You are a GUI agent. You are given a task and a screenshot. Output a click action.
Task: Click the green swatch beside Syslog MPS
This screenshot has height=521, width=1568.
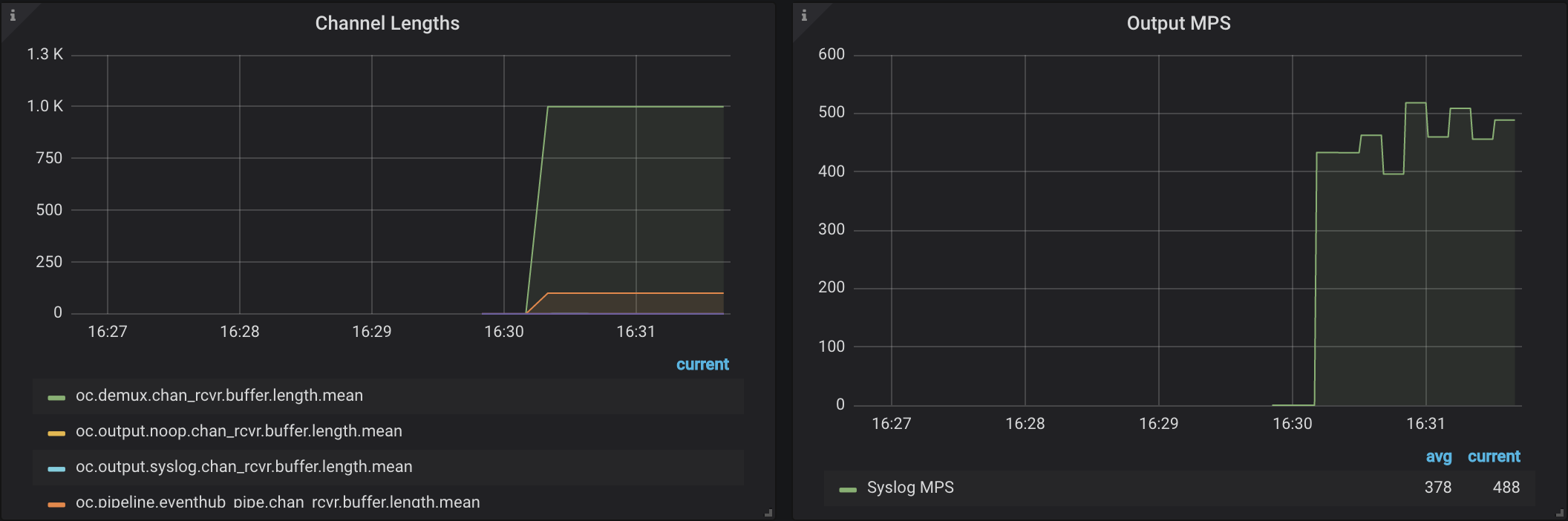(x=848, y=489)
